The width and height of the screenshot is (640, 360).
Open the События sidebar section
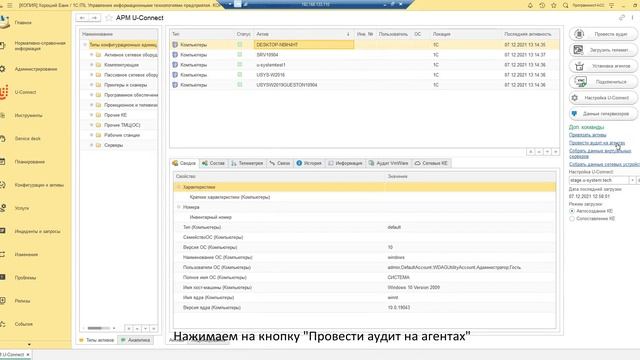point(23,324)
